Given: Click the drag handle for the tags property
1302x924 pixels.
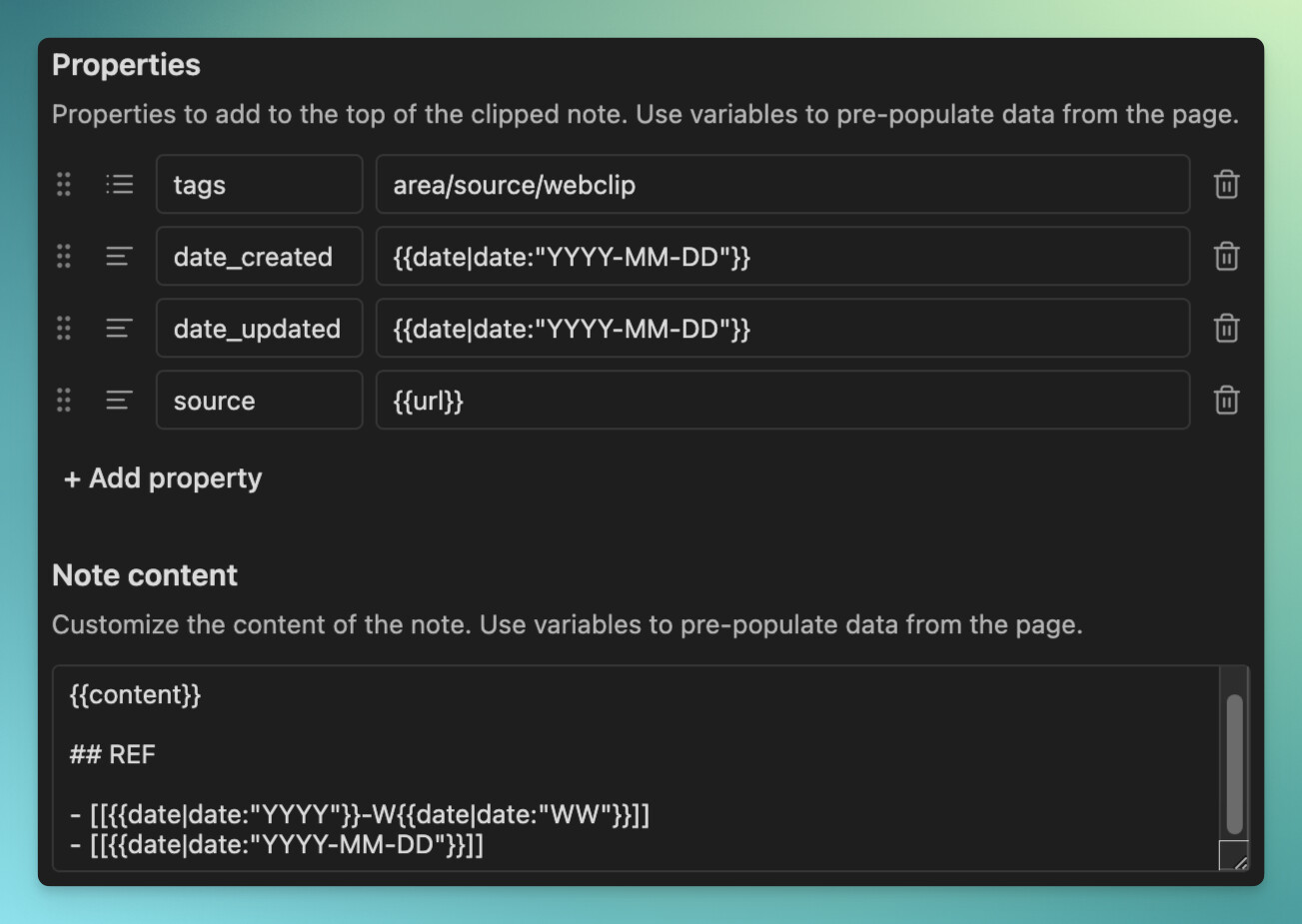Looking at the screenshot, I should (x=63, y=184).
